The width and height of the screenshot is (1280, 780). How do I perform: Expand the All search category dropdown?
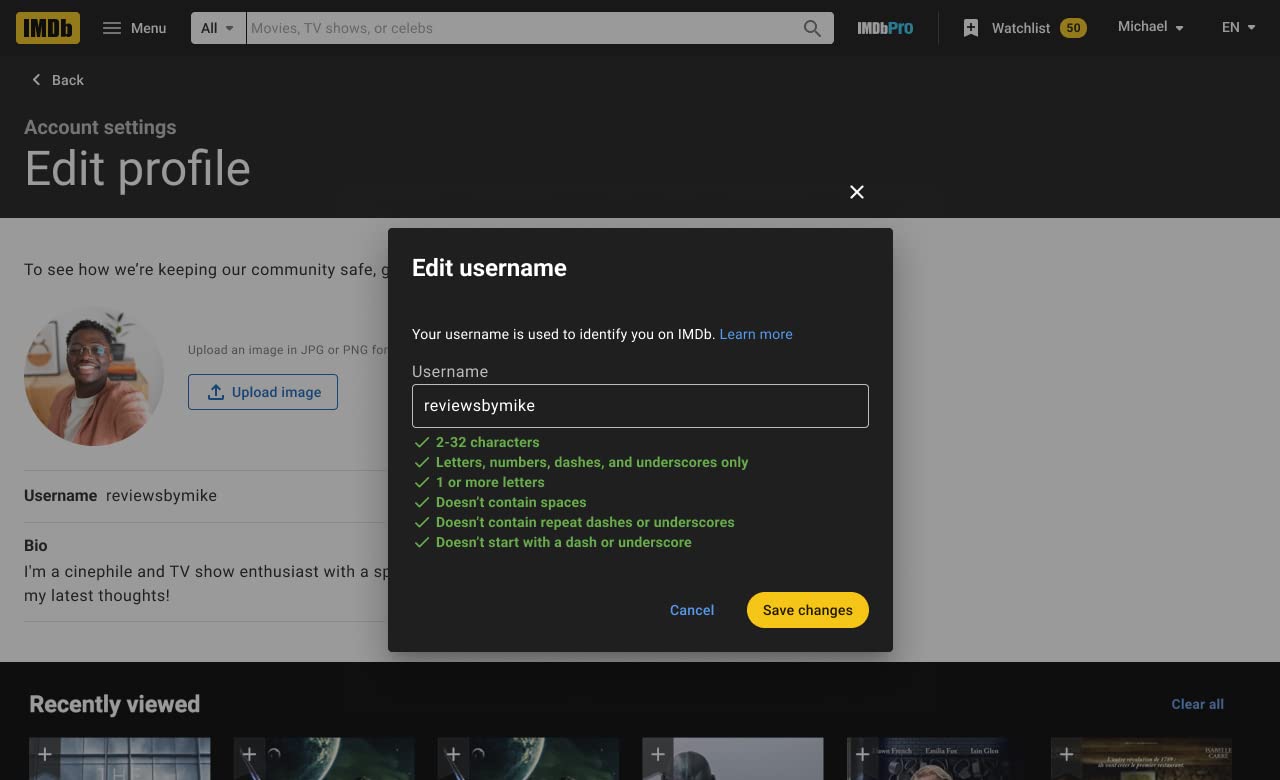(218, 28)
